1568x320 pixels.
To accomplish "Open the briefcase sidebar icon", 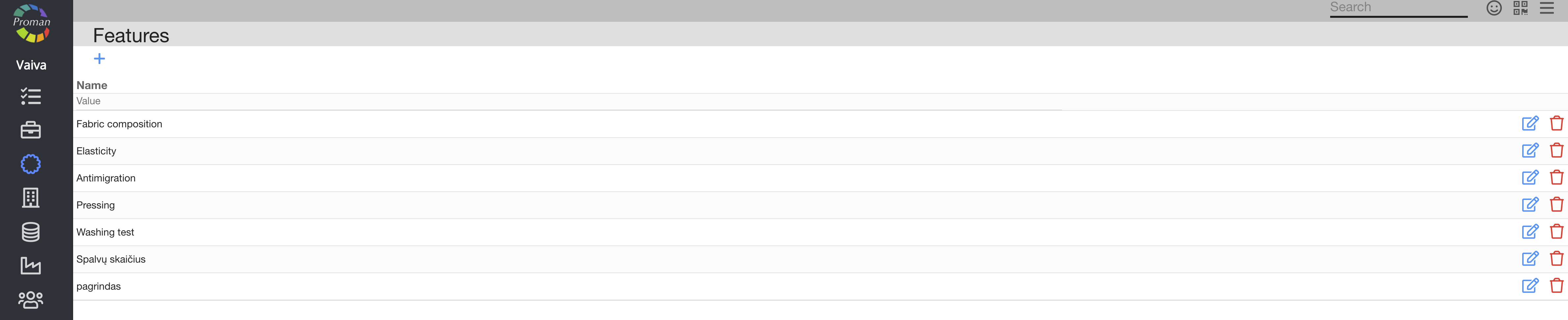I will tap(30, 130).
